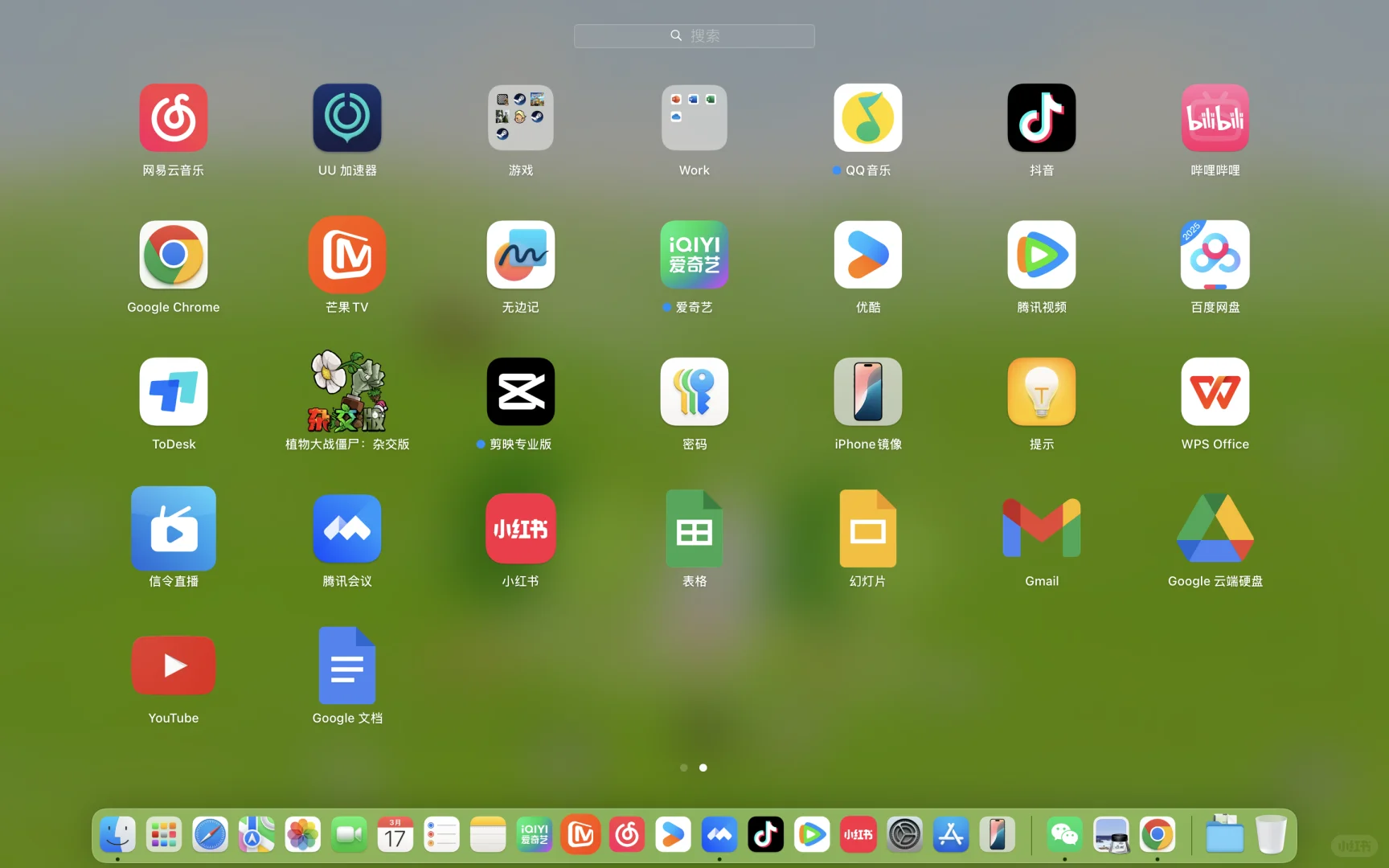Image resolution: width=1389 pixels, height=868 pixels.
Task: Open Reminders from the Dock
Action: click(442, 835)
